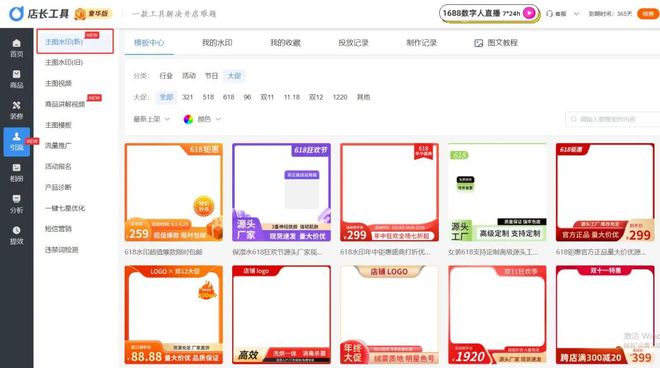This screenshot has height=368, width=660.
Task: Open 活动报名 in the submenu
Action: (59, 166)
